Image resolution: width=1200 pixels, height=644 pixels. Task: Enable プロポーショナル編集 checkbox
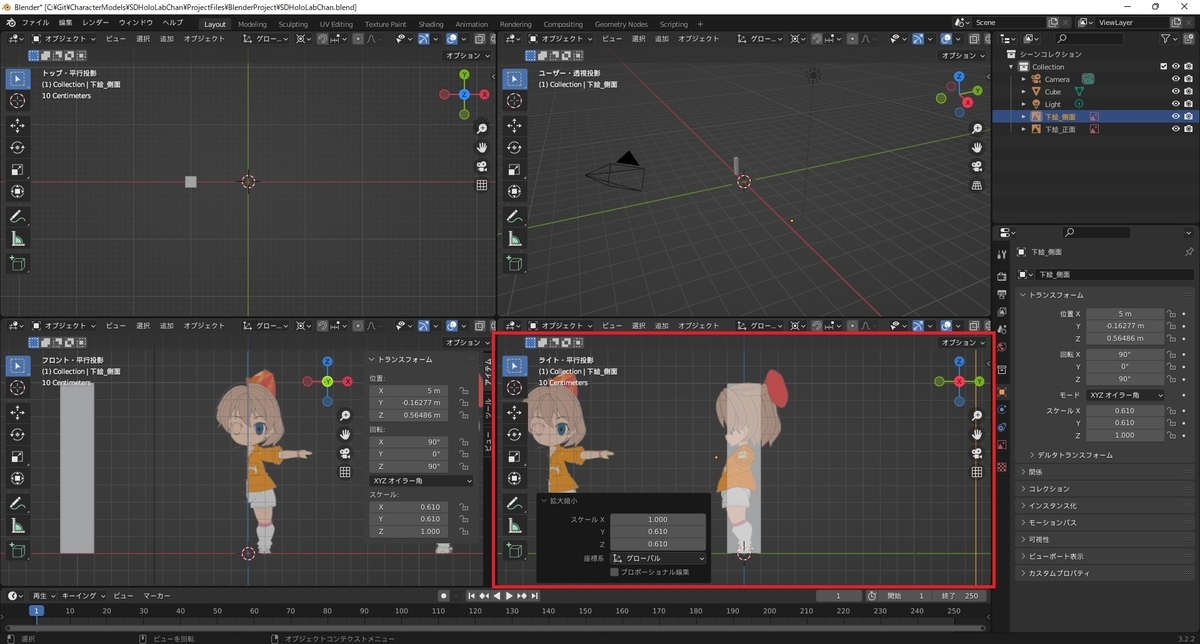(x=614, y=572)
